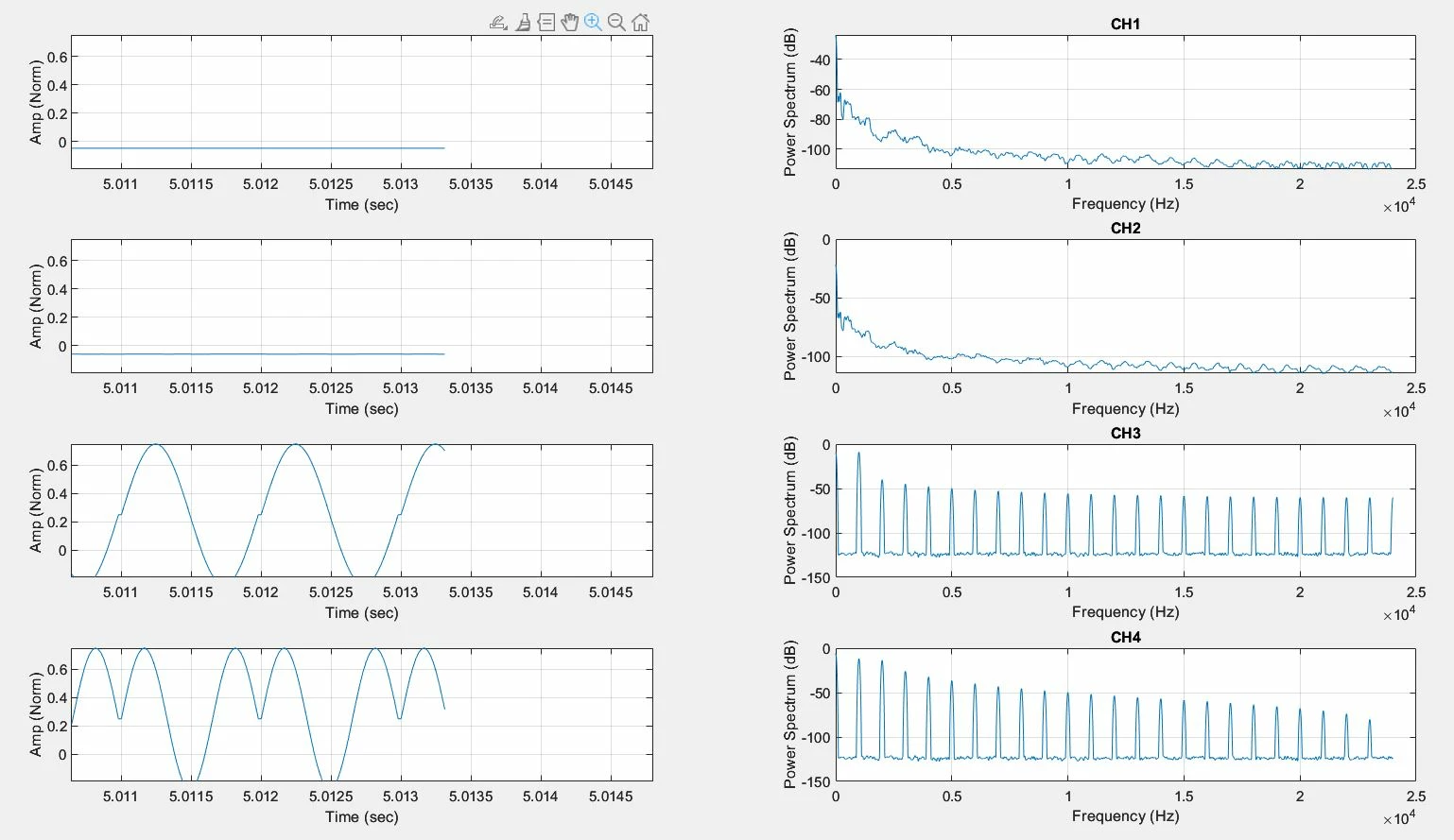The width and height of the screenshot is (1454, 840).
Task: Select the Pan hand tool
Action: [569, 22]
